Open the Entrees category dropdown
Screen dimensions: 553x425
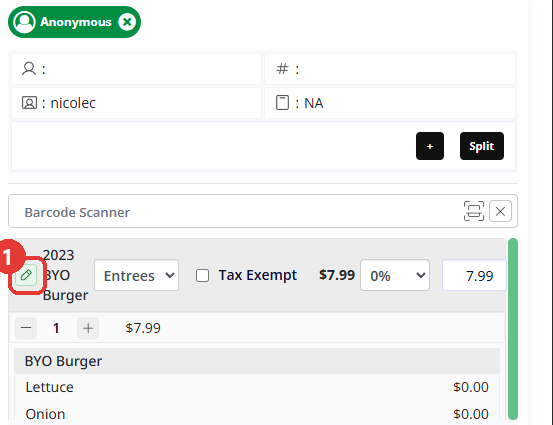click(x=136, y=275)
